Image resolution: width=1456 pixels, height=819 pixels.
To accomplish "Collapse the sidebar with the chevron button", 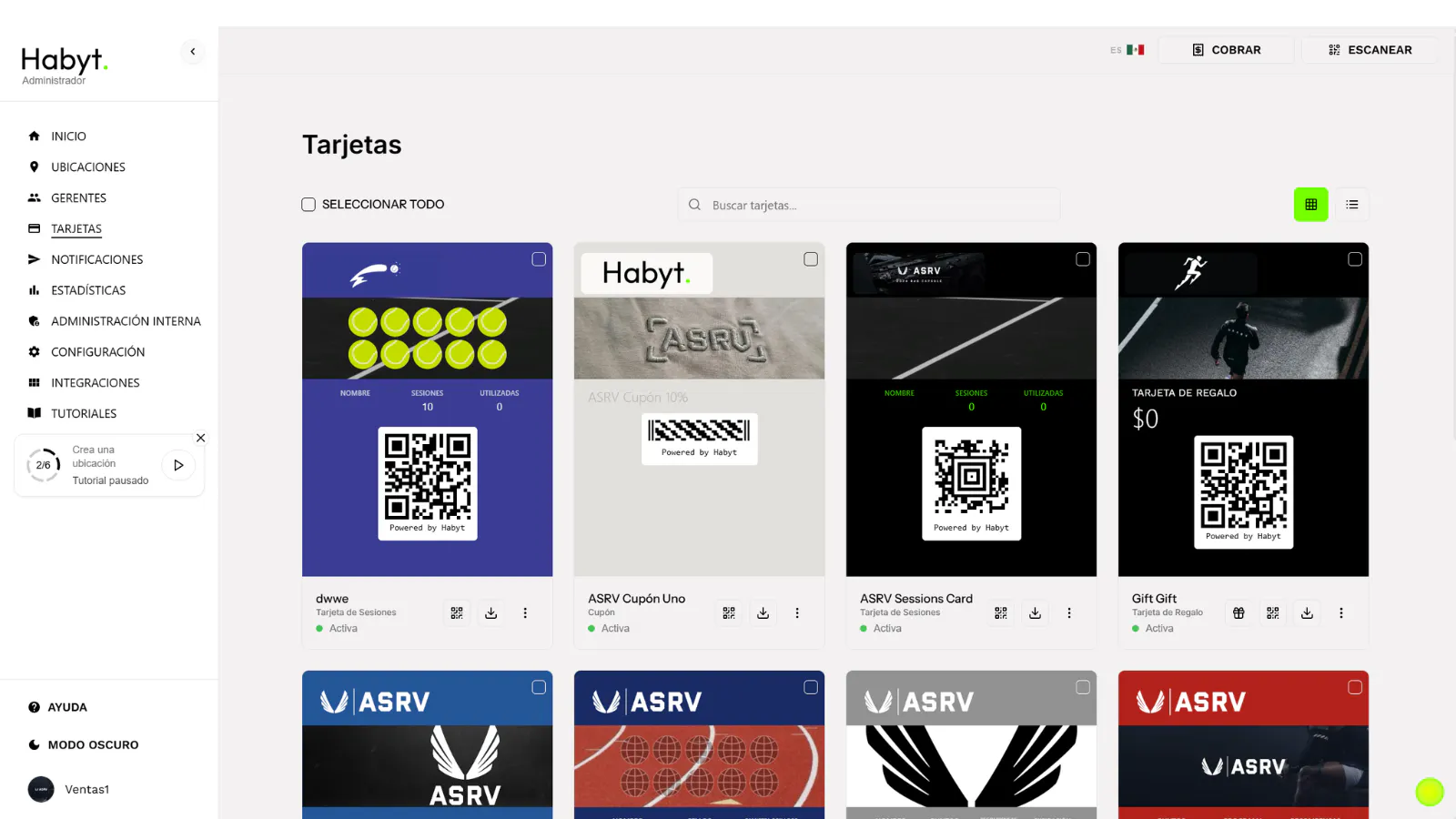I will point(192,52).
